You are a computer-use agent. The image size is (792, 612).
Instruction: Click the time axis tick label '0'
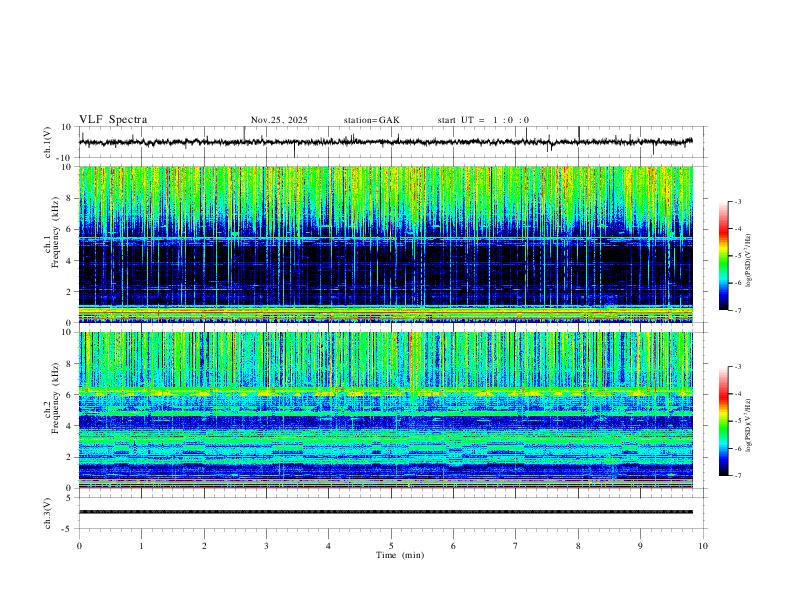(x=79, y=546)
